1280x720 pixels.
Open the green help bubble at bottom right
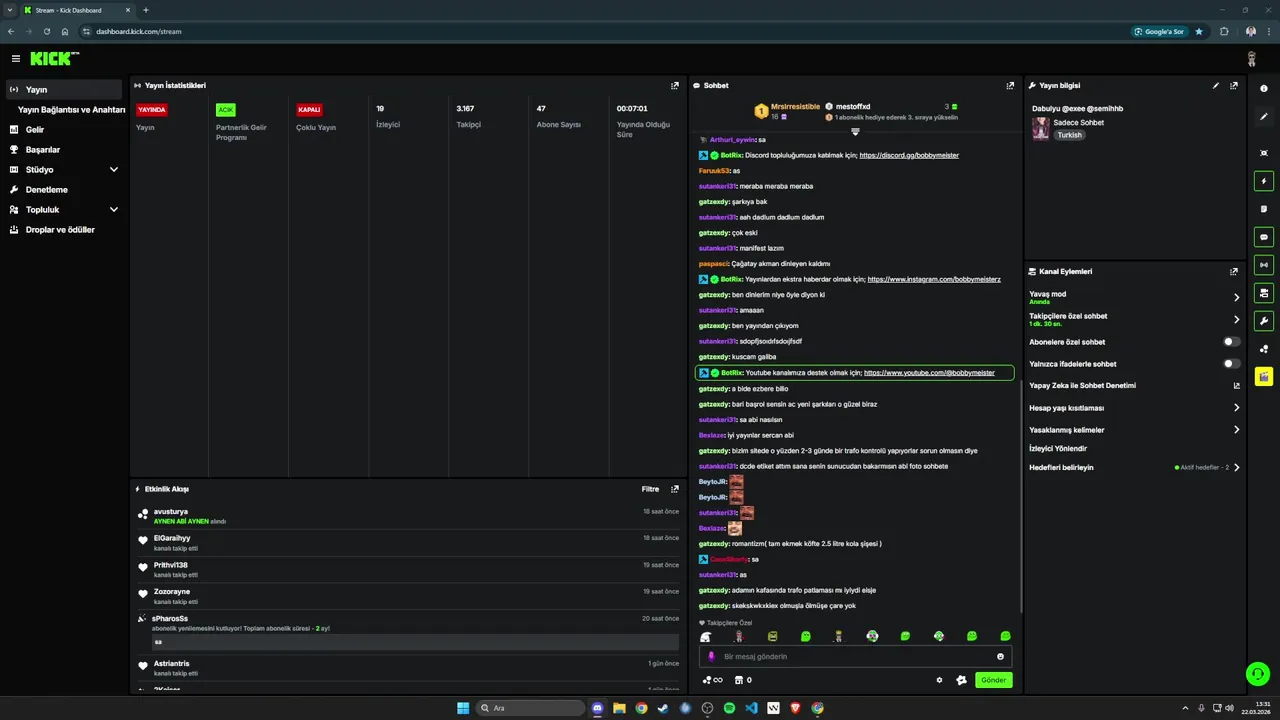[x=1257, y=674]
